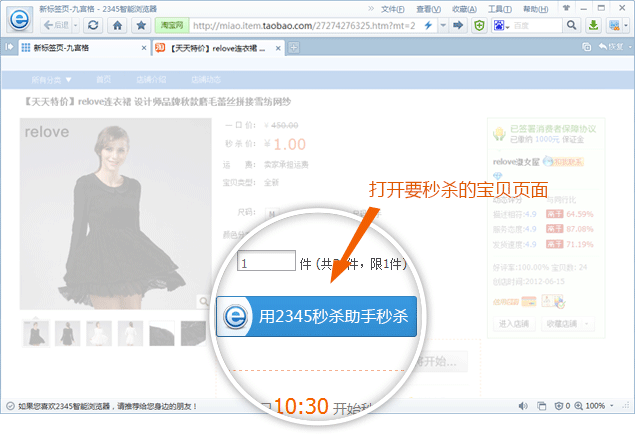This screenshot has width=635, height=434.
Task: Click the go arrow next to address bar
Action: tap(458, 26)
